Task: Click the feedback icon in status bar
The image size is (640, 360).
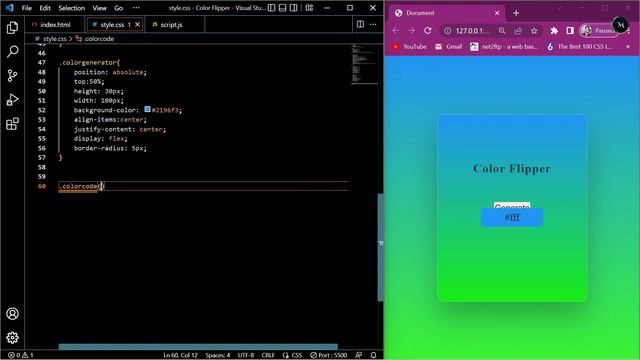Action: click(x=358, y=355)
